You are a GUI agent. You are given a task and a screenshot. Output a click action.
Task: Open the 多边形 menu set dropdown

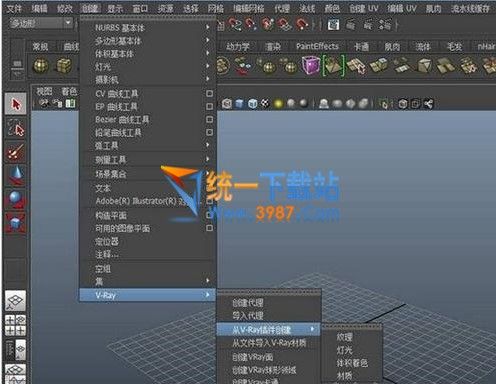tap(41, 23)
